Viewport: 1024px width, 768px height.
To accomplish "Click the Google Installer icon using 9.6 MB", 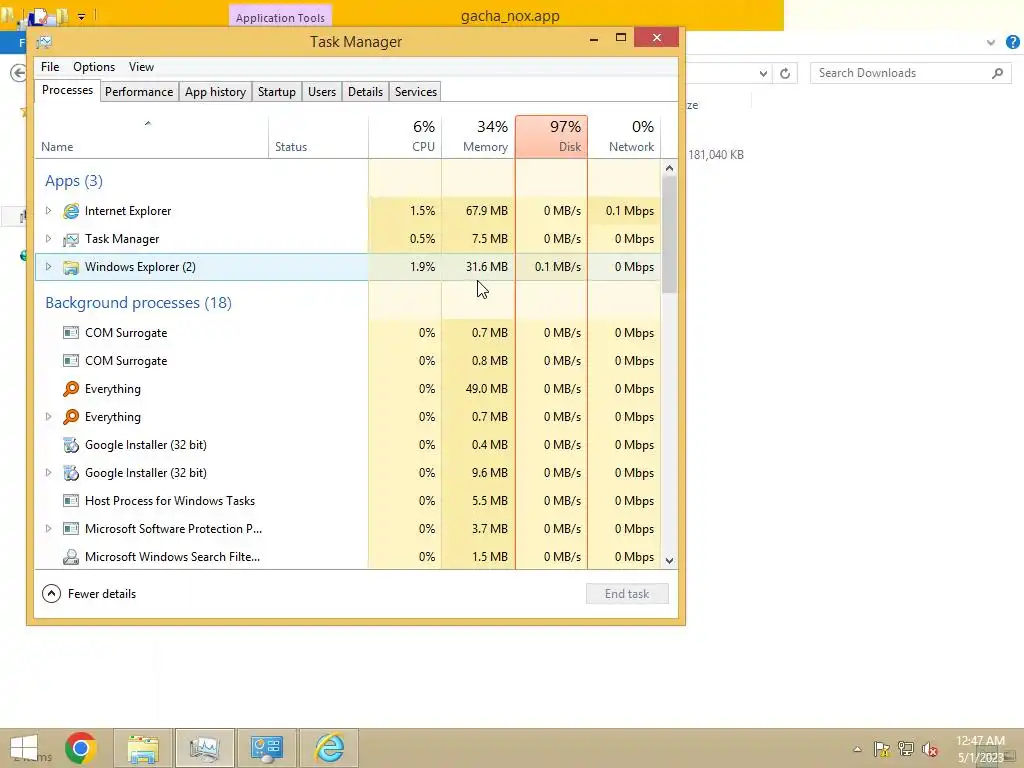I will (x=71, y=473).
